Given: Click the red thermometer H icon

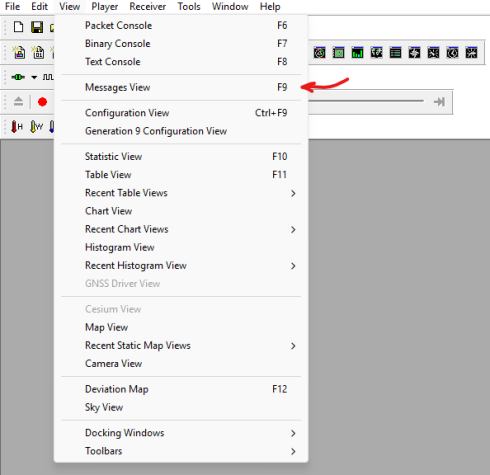Looking at the screenshot, I should (x=17, y=127).
